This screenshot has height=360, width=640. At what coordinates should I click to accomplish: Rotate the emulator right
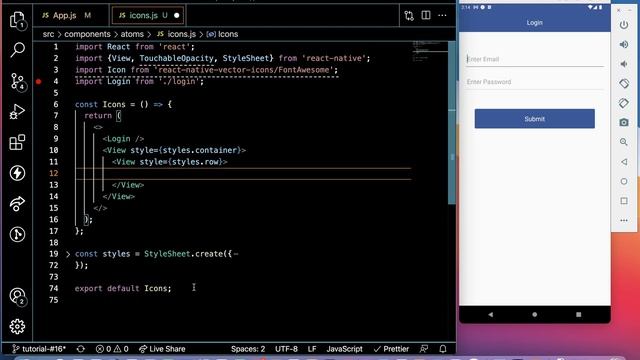[x=624, y=103]
